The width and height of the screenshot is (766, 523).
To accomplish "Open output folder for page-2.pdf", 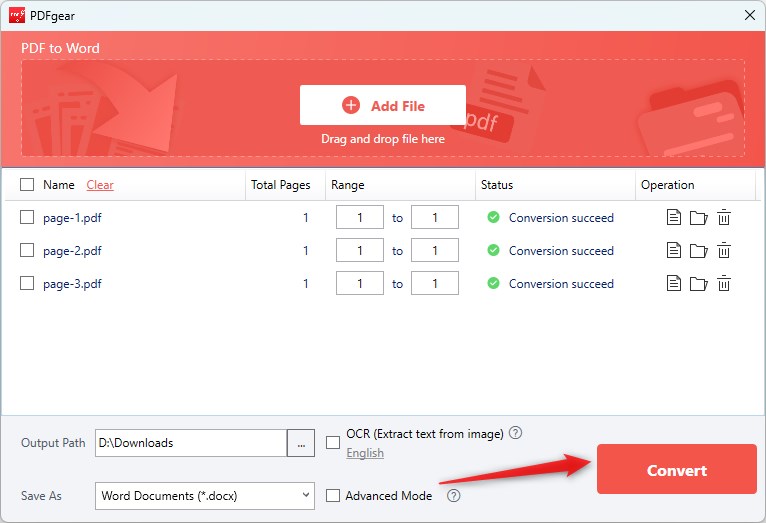I will tap(699, 251).
